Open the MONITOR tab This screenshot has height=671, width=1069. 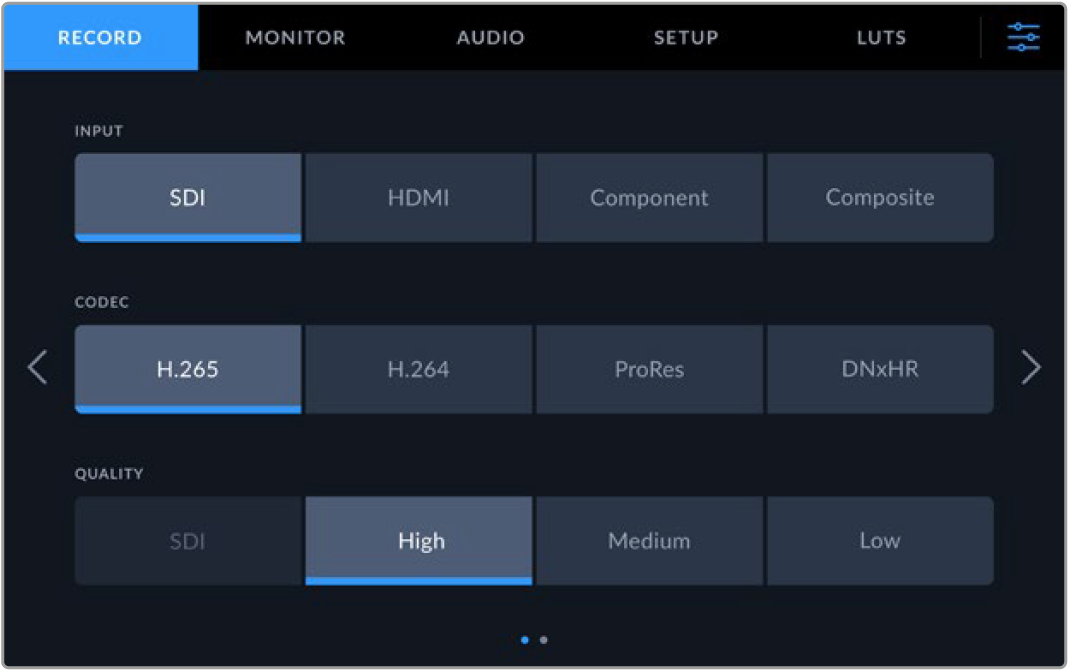coord(295,37)
